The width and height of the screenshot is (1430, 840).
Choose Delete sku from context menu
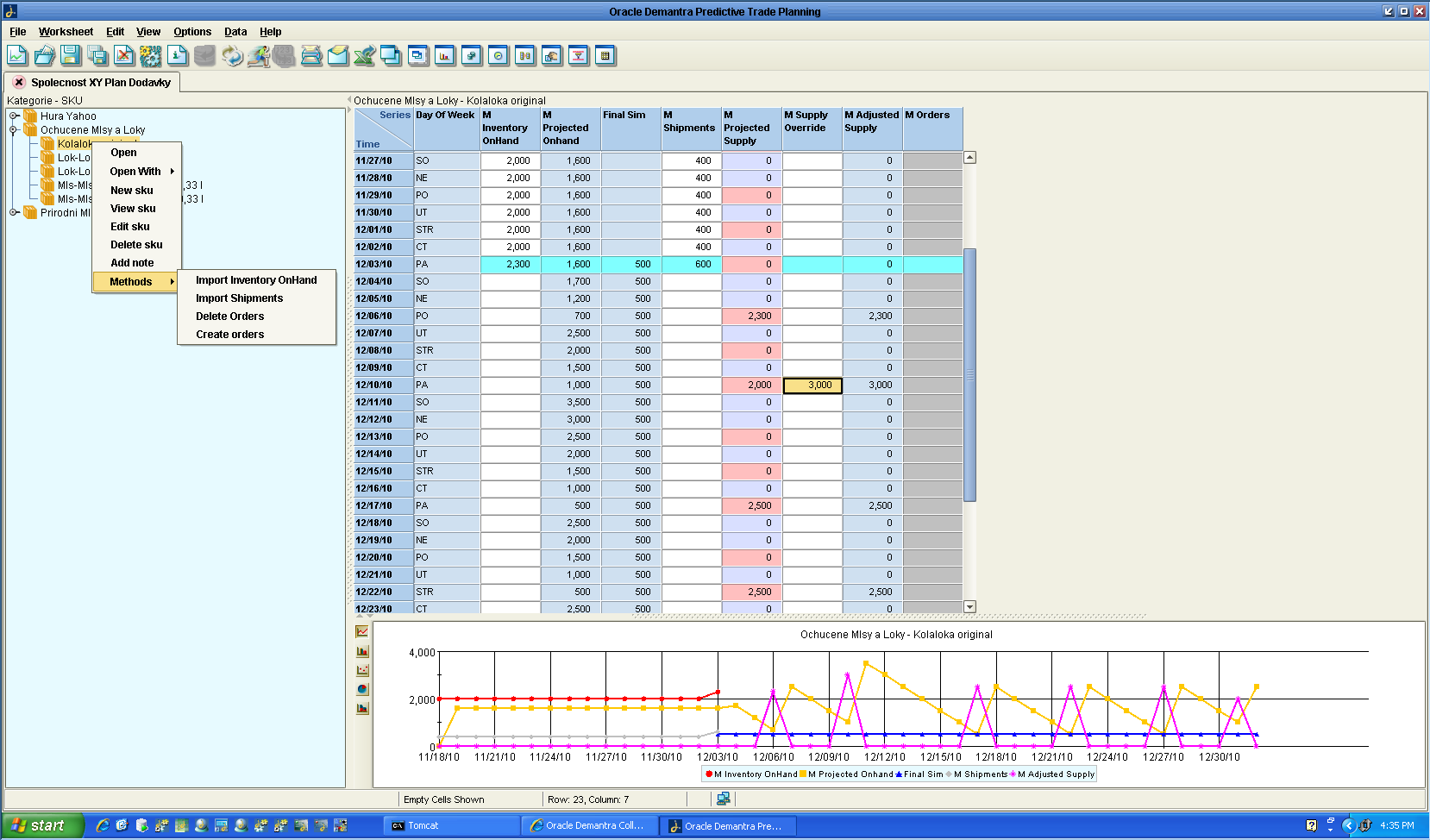coord(136,245)
